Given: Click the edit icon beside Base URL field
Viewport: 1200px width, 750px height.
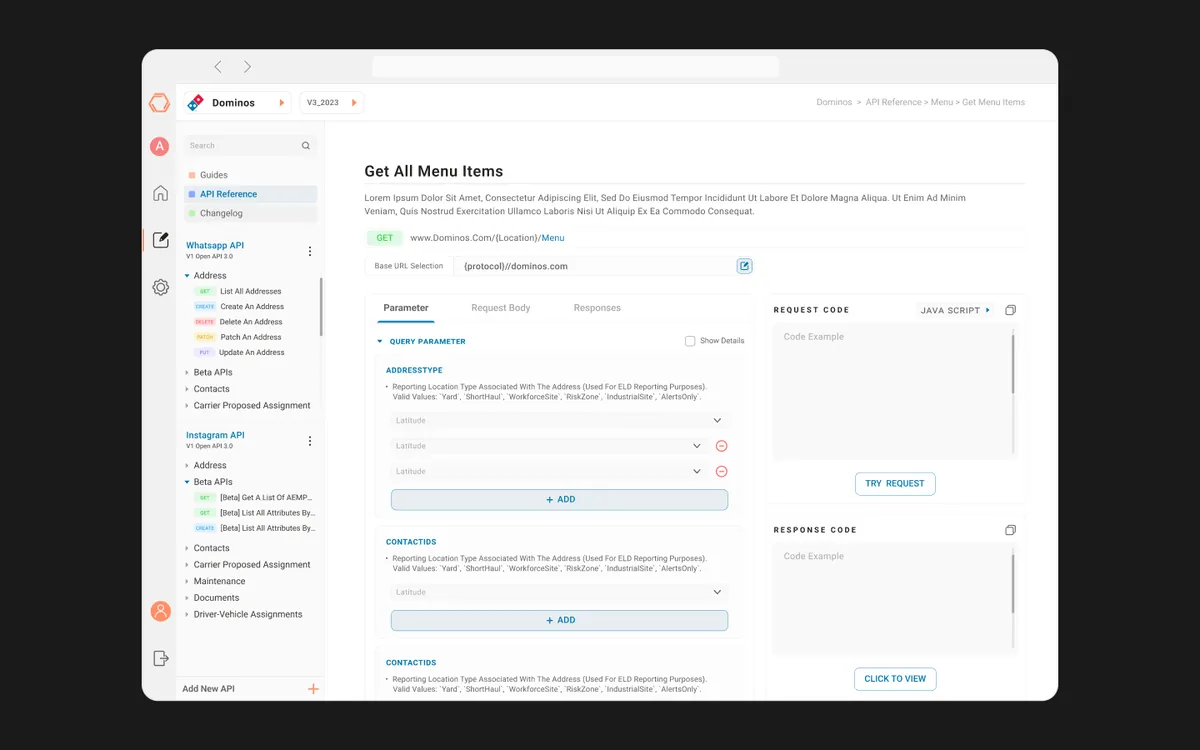Looking at the screenshot, I should click(745, 266).
